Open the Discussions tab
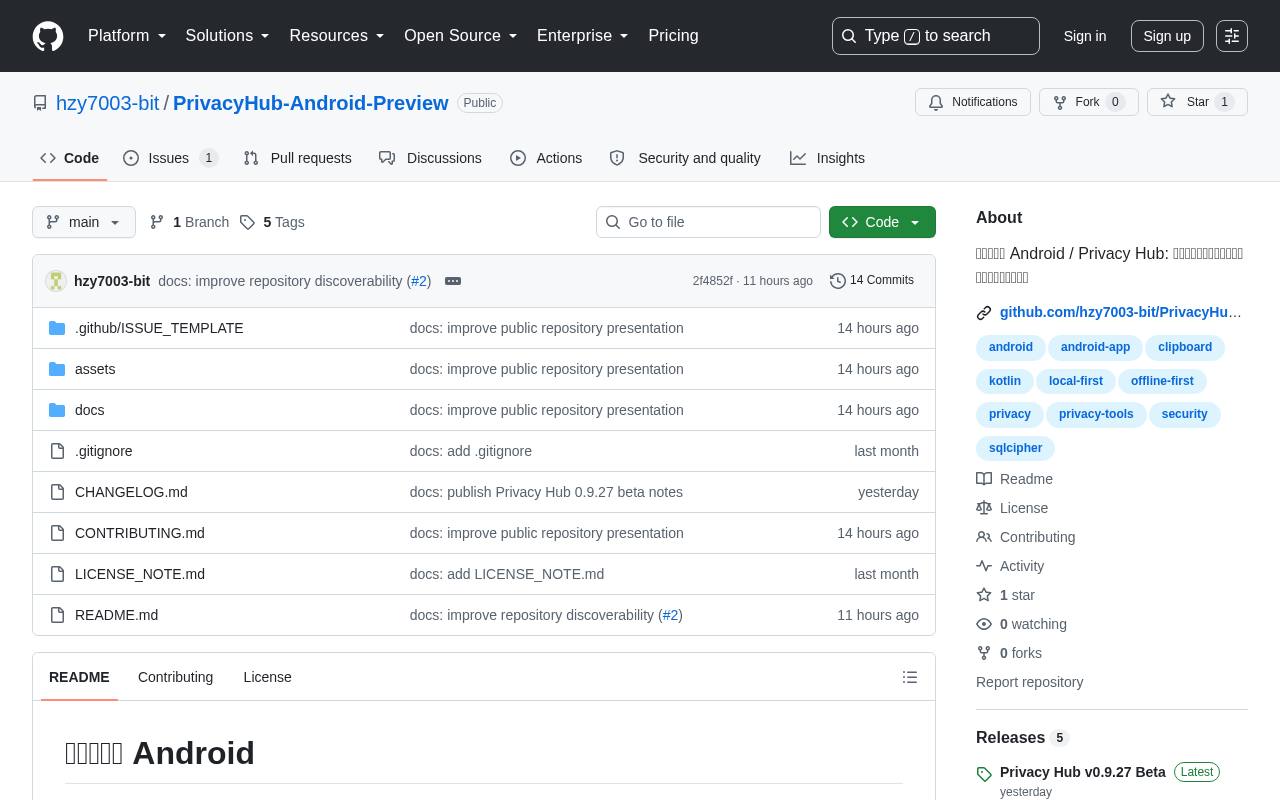Image resolution: width=1280 pixels, height=800 pixels. [430, 158]
